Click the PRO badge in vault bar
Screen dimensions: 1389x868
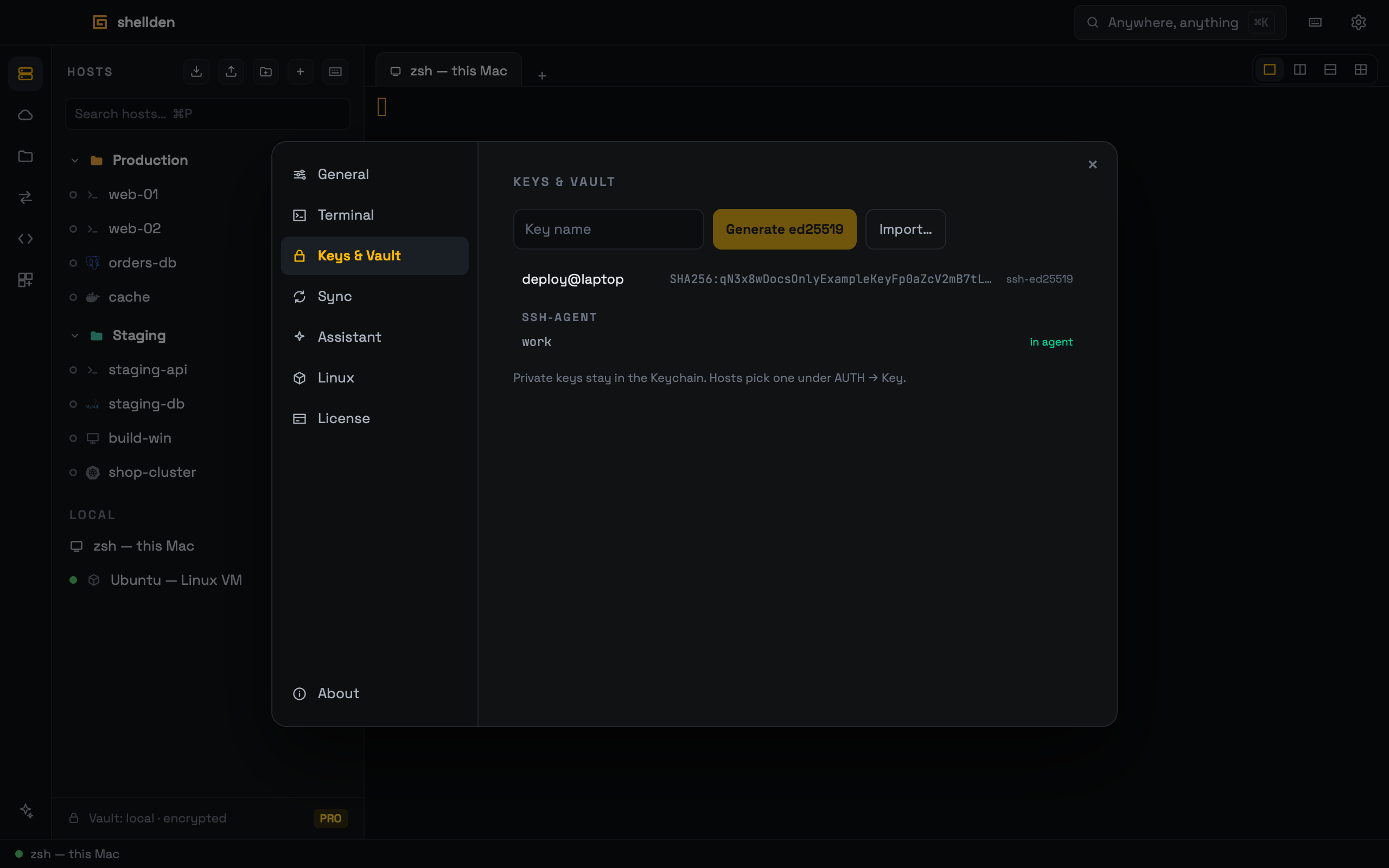click(x=330, y=818)
